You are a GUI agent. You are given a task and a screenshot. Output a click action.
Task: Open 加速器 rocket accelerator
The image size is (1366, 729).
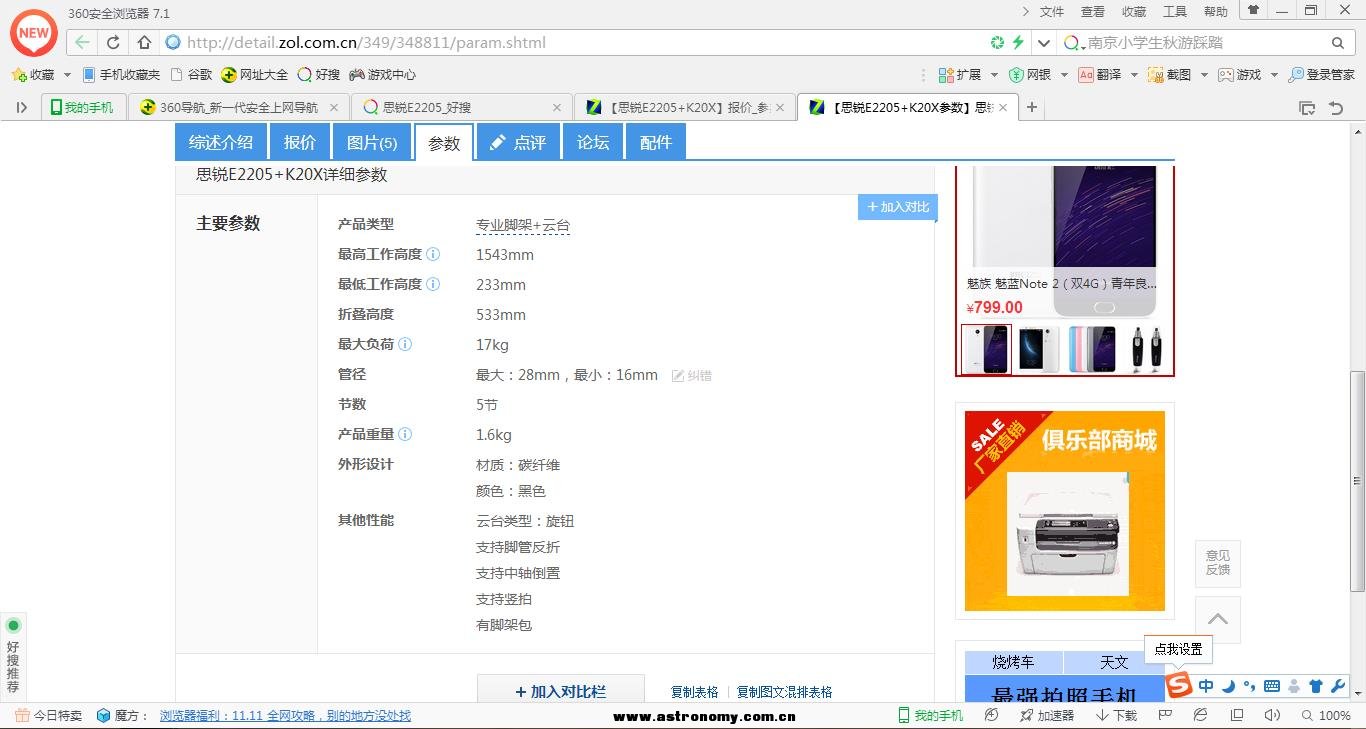pos(1047,715)
